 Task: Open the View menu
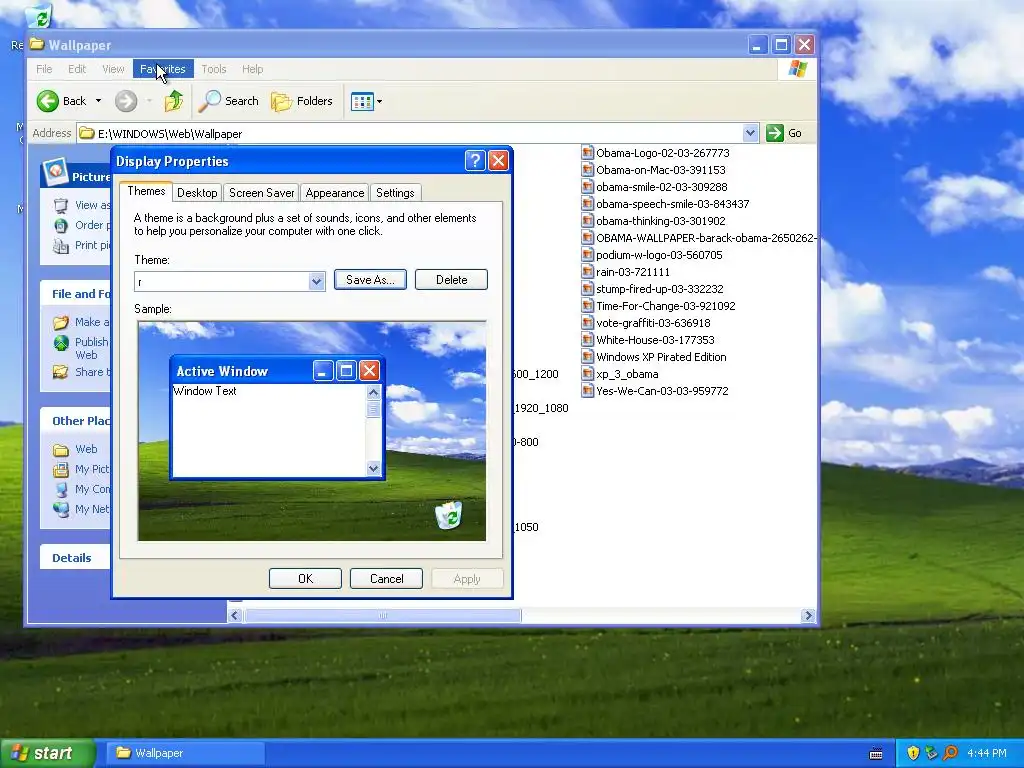(113, 69)
